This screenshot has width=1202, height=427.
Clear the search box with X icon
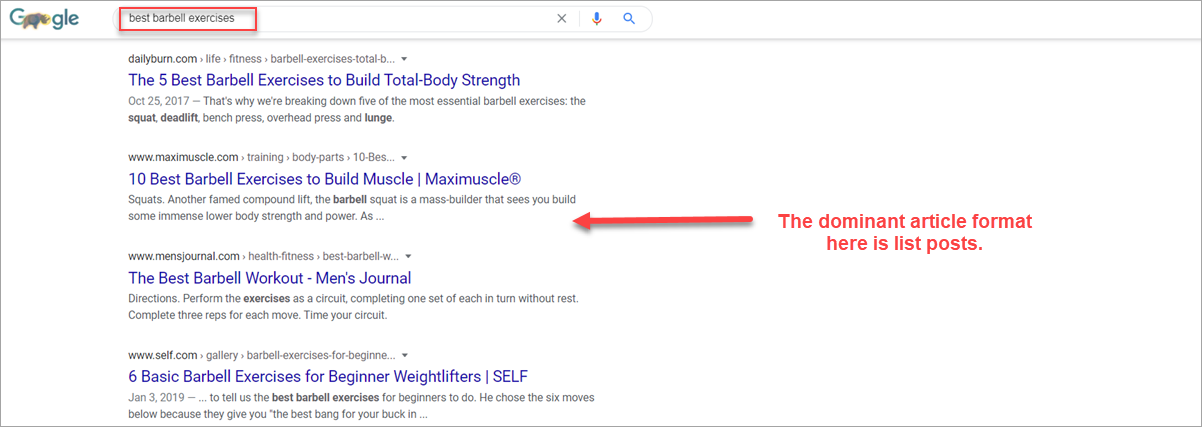pos(561,18)
